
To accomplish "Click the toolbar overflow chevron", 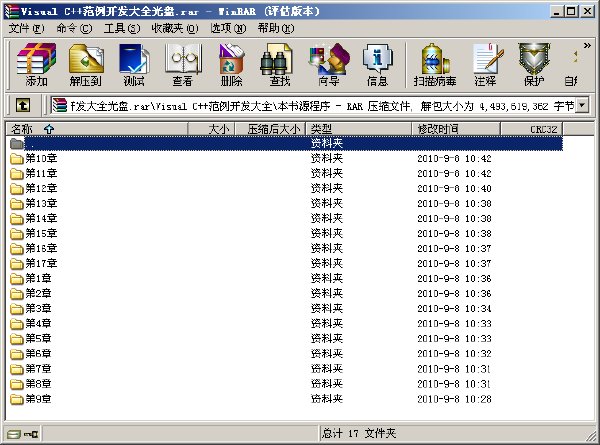I will click(587, 46).
